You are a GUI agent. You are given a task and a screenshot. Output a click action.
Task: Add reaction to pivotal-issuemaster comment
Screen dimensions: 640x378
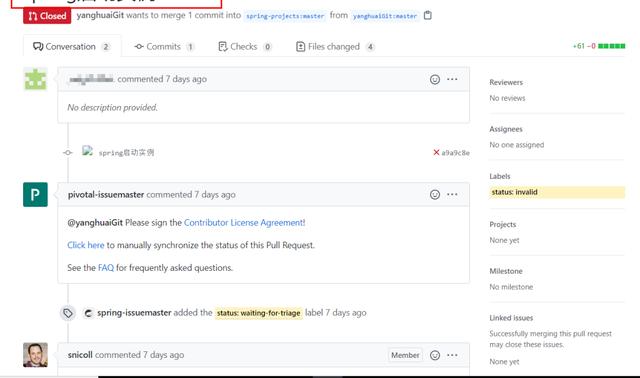click(x=435, y=195)
